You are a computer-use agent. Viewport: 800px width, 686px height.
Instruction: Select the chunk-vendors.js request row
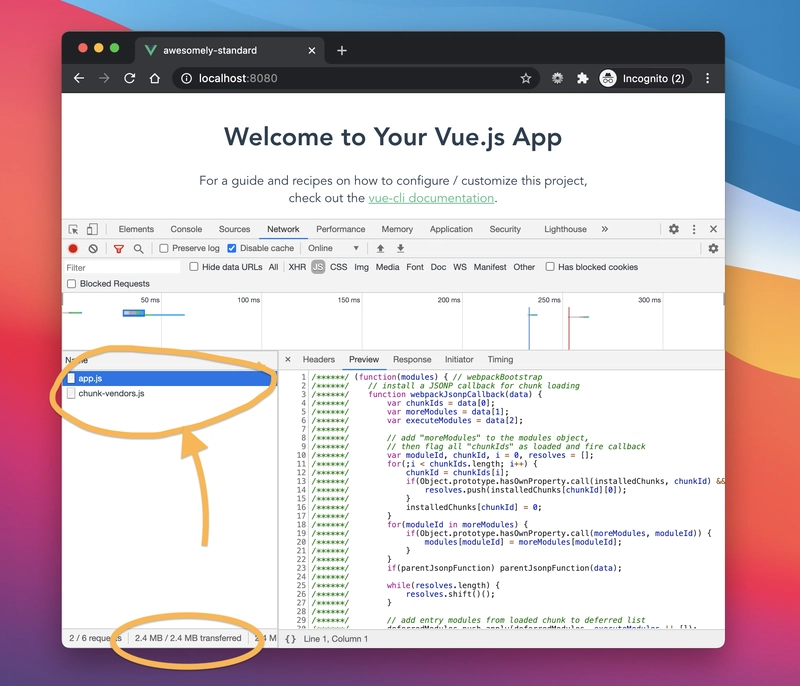169,393
